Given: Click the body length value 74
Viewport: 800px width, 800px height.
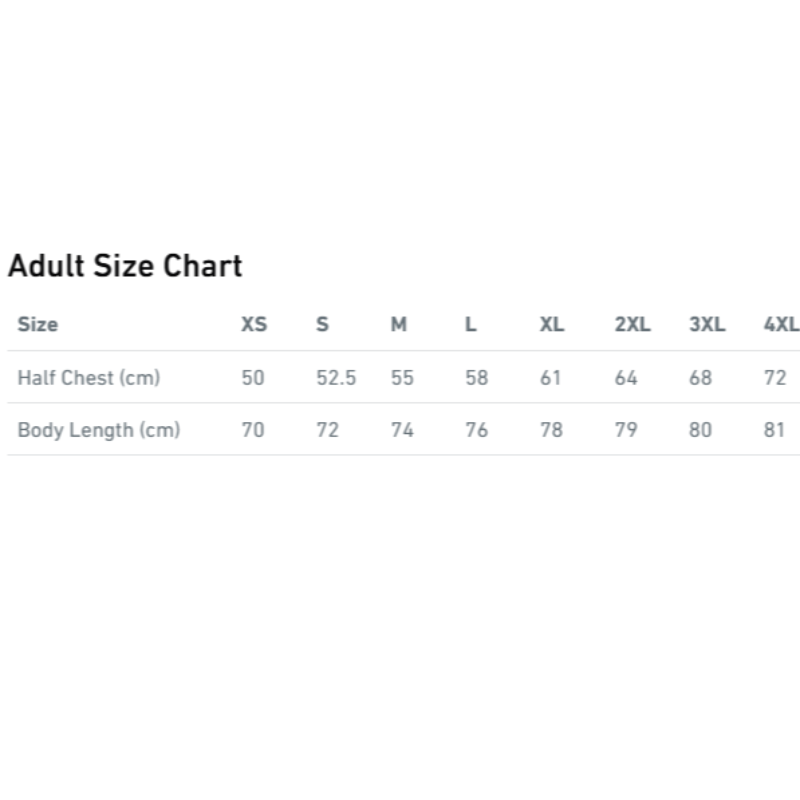Looking at the screenshot, I should click(x=402, y=430).
